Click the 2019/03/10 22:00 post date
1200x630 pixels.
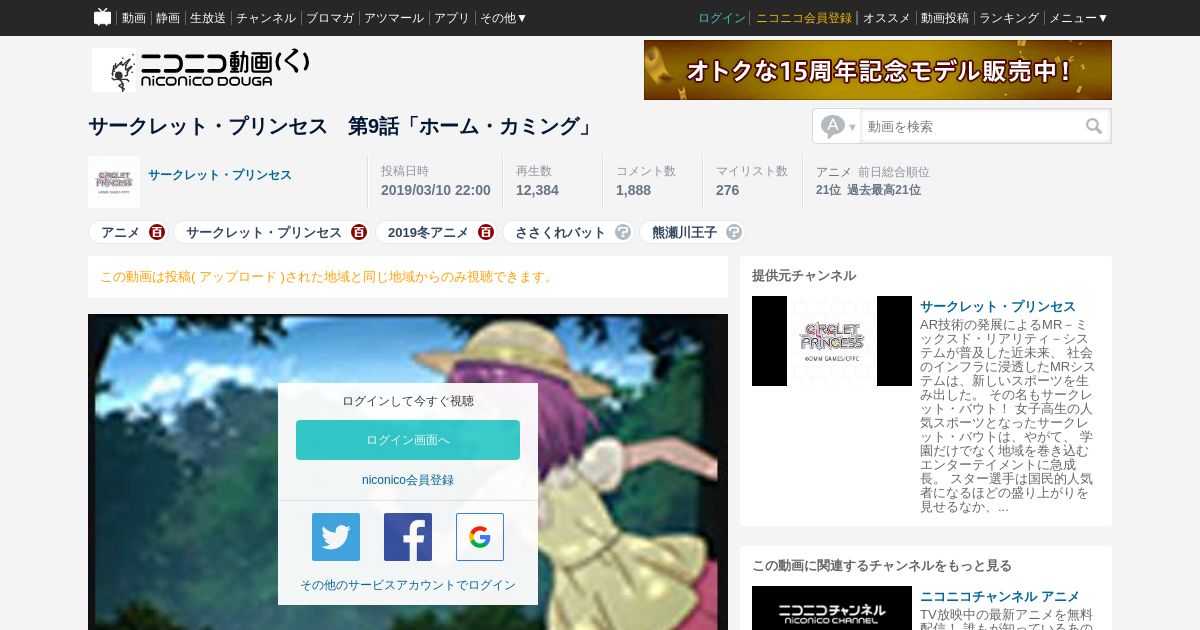(x=436, y=190)
